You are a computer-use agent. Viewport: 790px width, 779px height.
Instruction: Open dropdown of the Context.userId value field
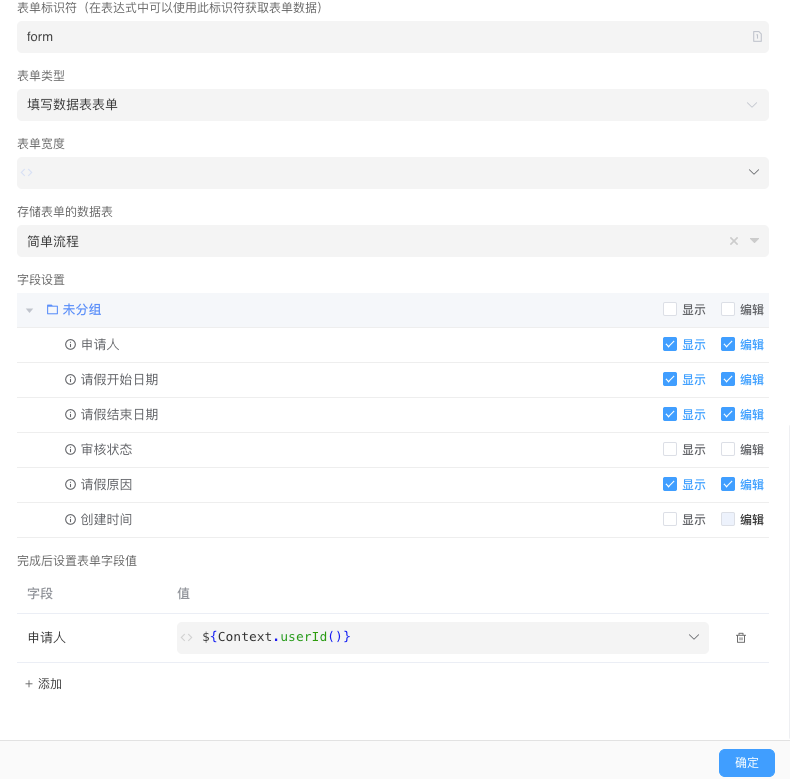click(x=693, y=638)
